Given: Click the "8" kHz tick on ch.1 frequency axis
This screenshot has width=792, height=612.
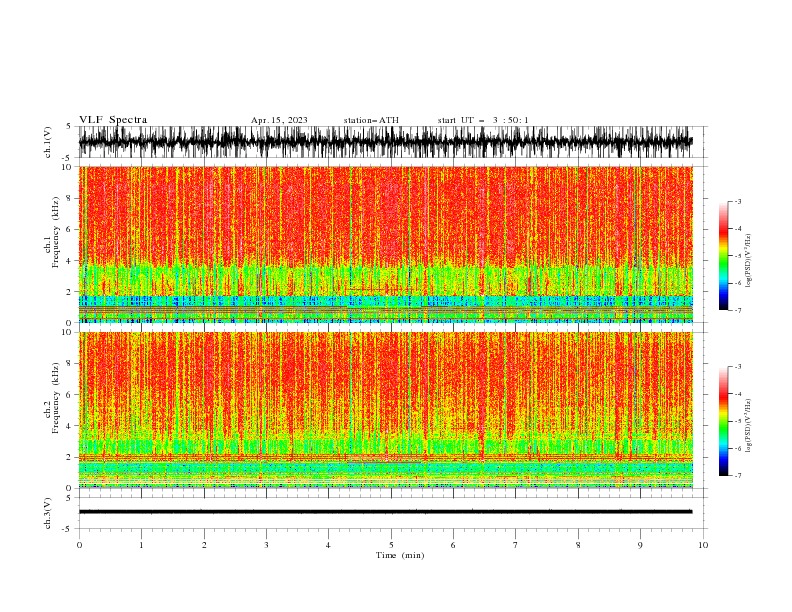Looking at the screenshot, I should coord(69,198).
